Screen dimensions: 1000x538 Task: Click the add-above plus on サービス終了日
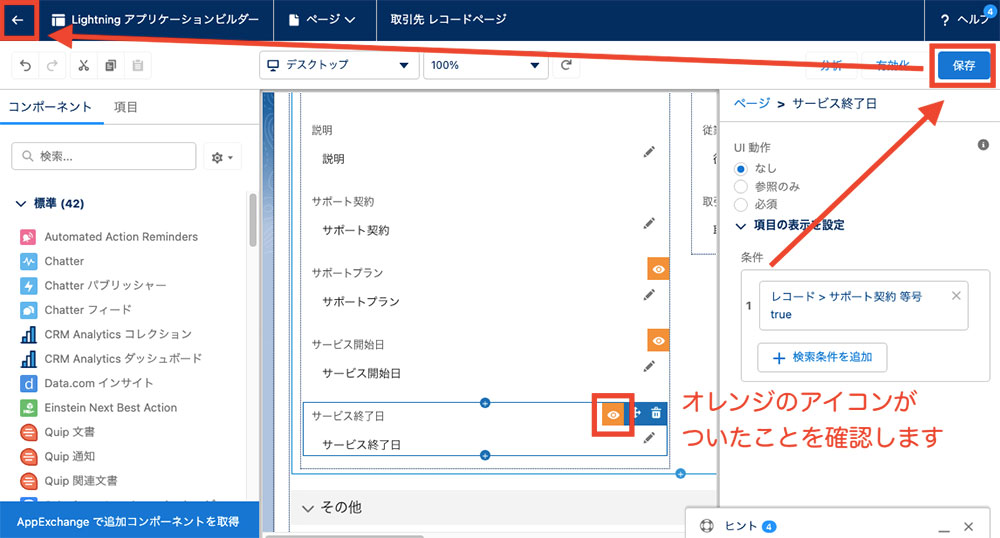coord(485,403)
